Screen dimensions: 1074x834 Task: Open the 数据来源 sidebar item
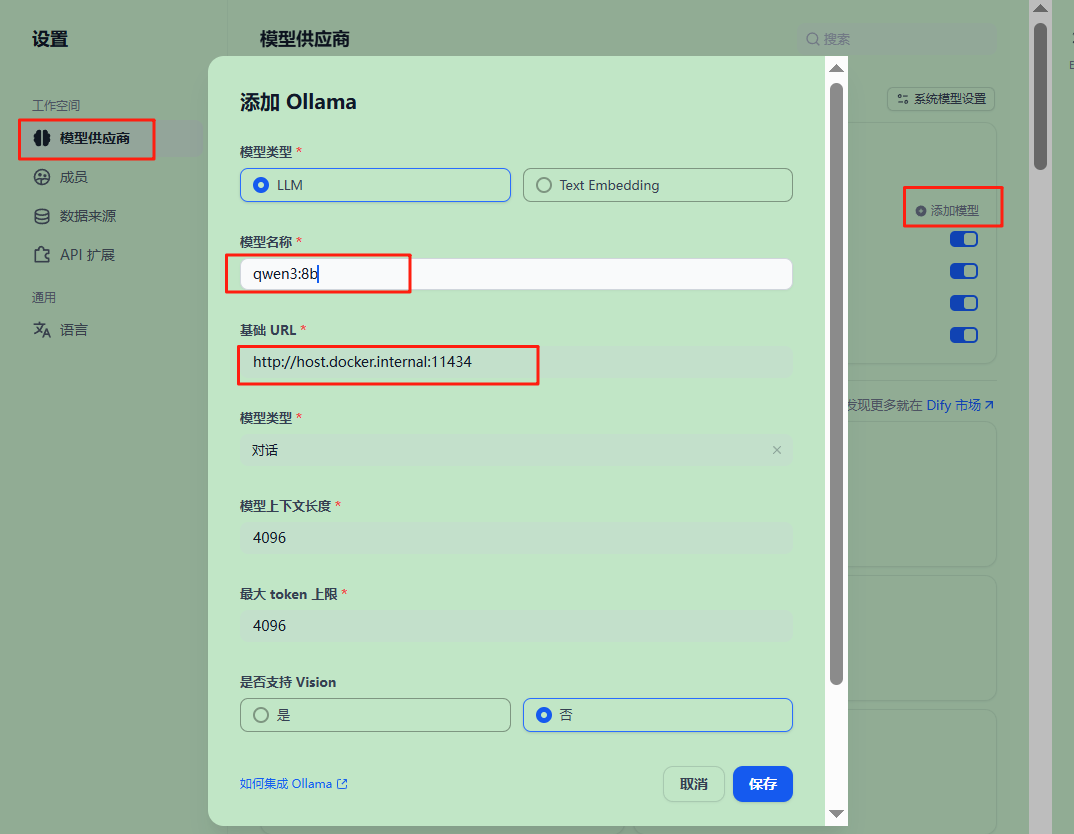point(75,216)
